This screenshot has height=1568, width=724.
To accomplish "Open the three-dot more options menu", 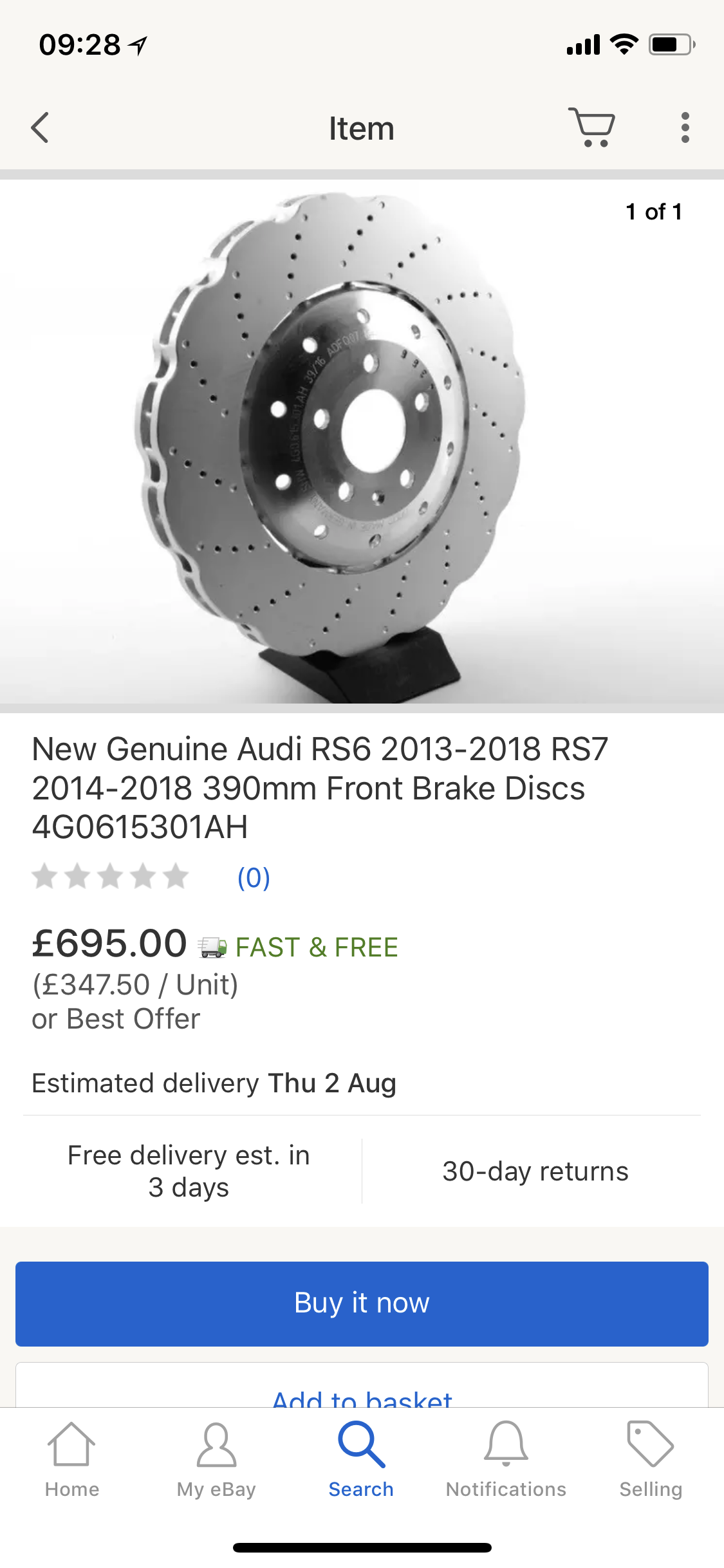I will click(685, 127).
